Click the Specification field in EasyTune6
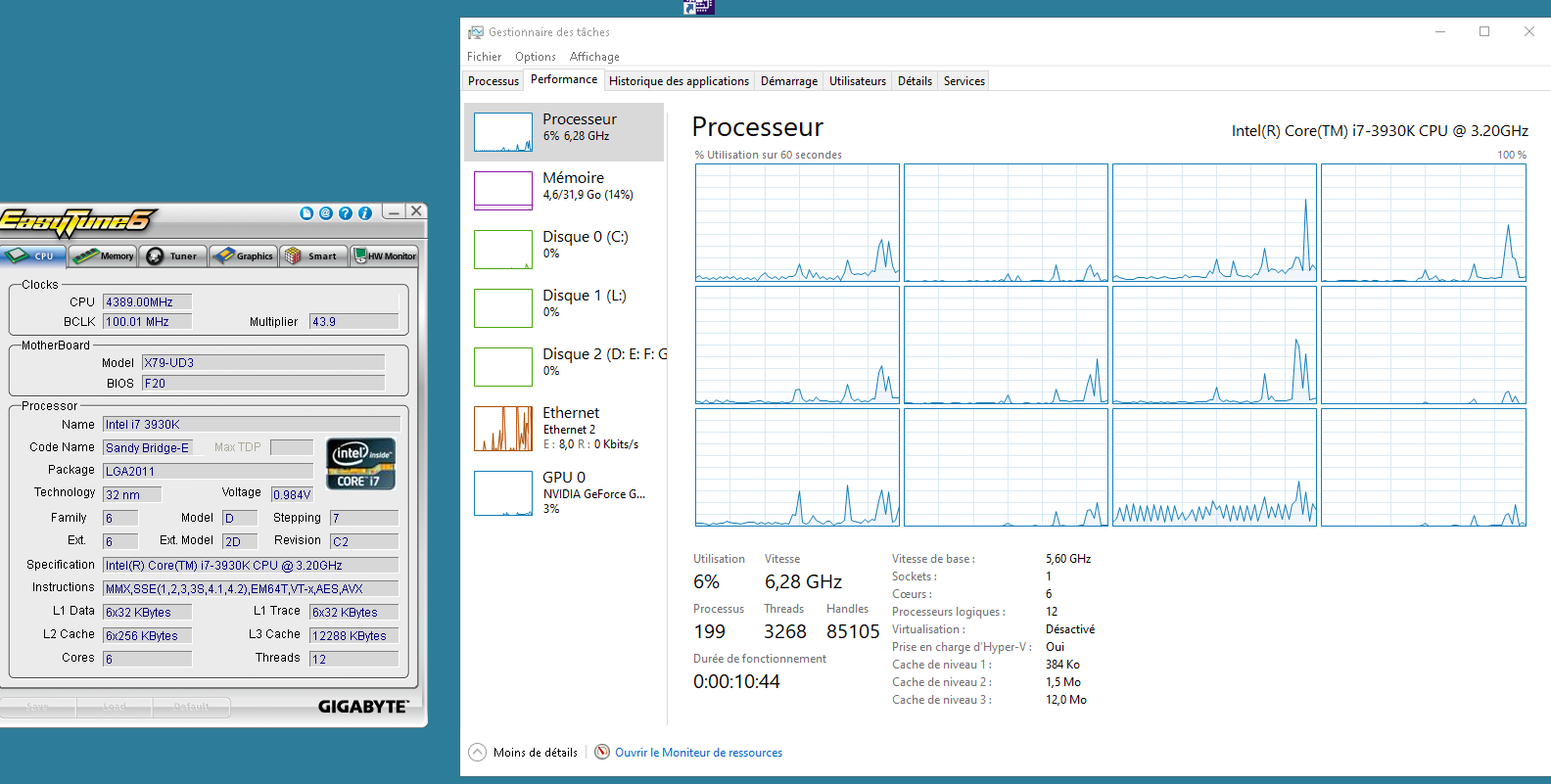The width and height of the screenshot is (1551, 784). point(251,565)
